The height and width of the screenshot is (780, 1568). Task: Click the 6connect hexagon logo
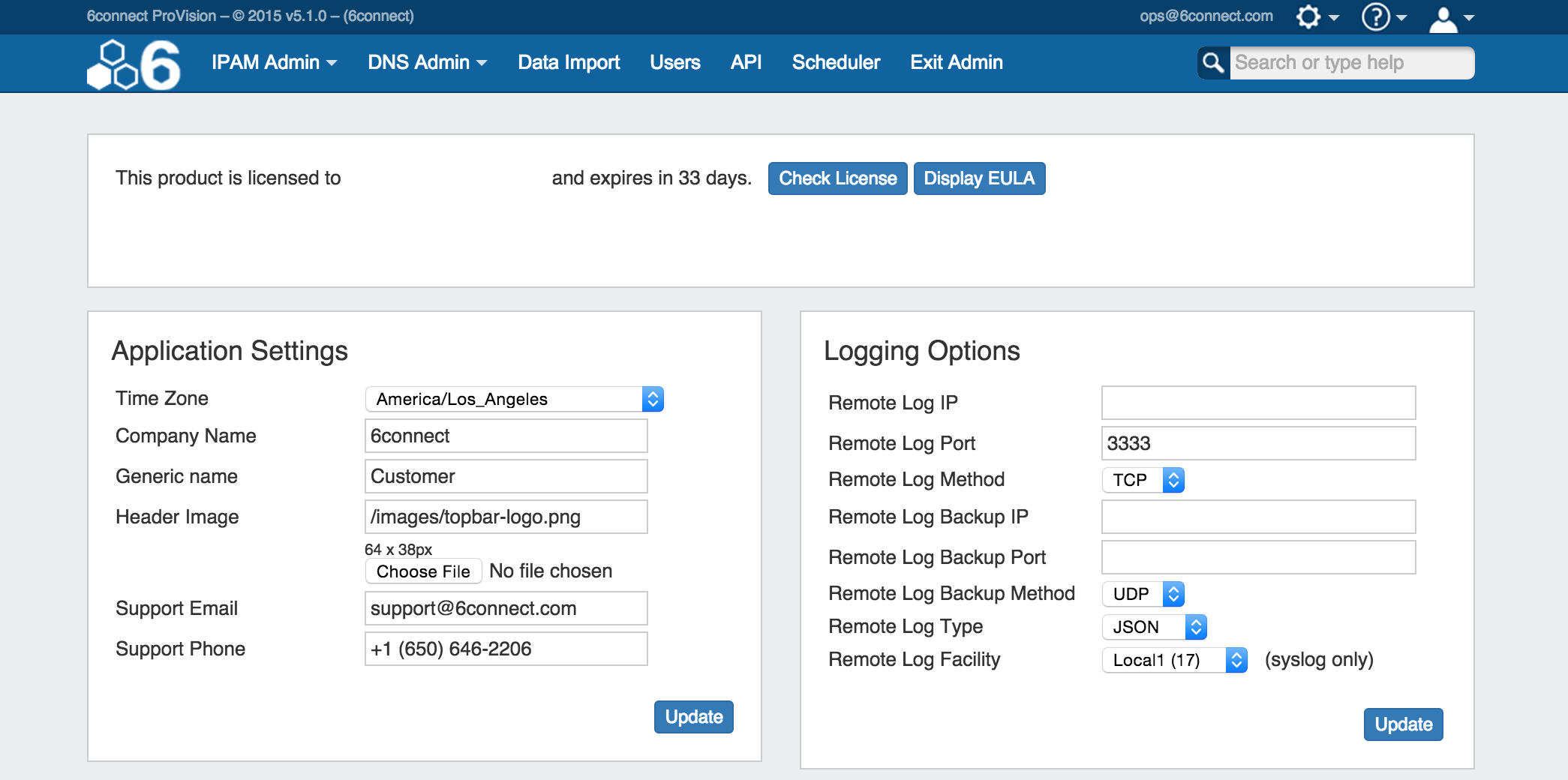click(x=134, y=64)
